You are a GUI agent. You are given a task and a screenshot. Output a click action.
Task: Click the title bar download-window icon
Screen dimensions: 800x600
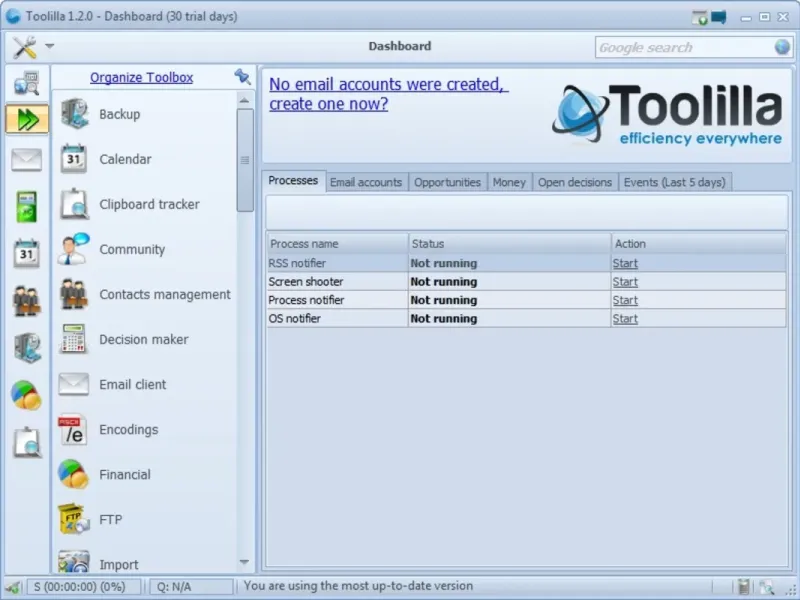[699, 17]
